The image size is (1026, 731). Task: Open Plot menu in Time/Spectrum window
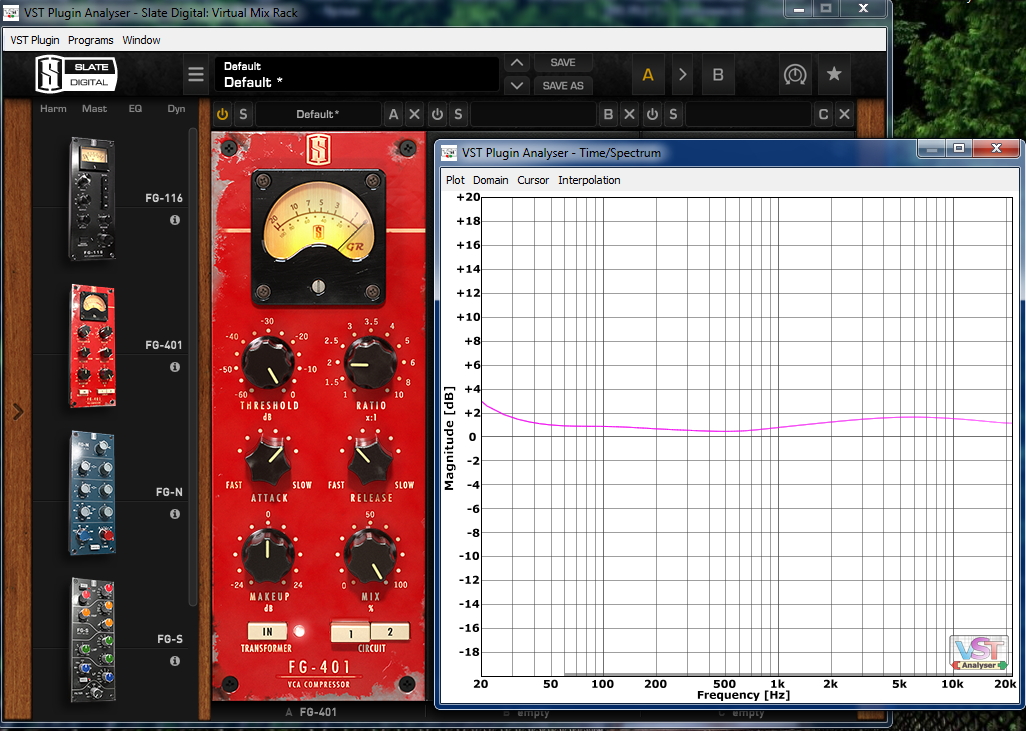455,180
